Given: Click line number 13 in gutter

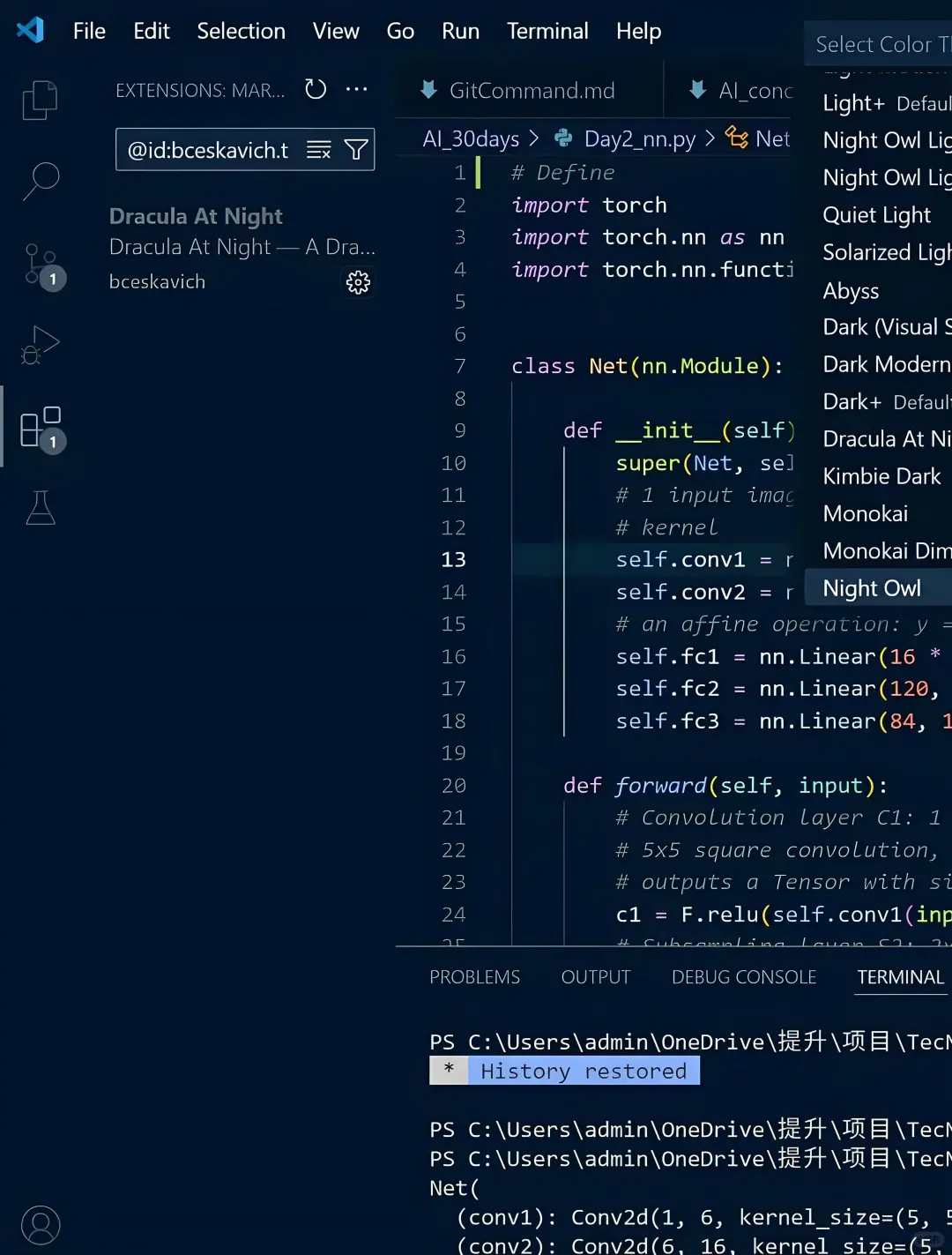Looking at the screenshot, I should pyautogui.click(x=453, y=559).
